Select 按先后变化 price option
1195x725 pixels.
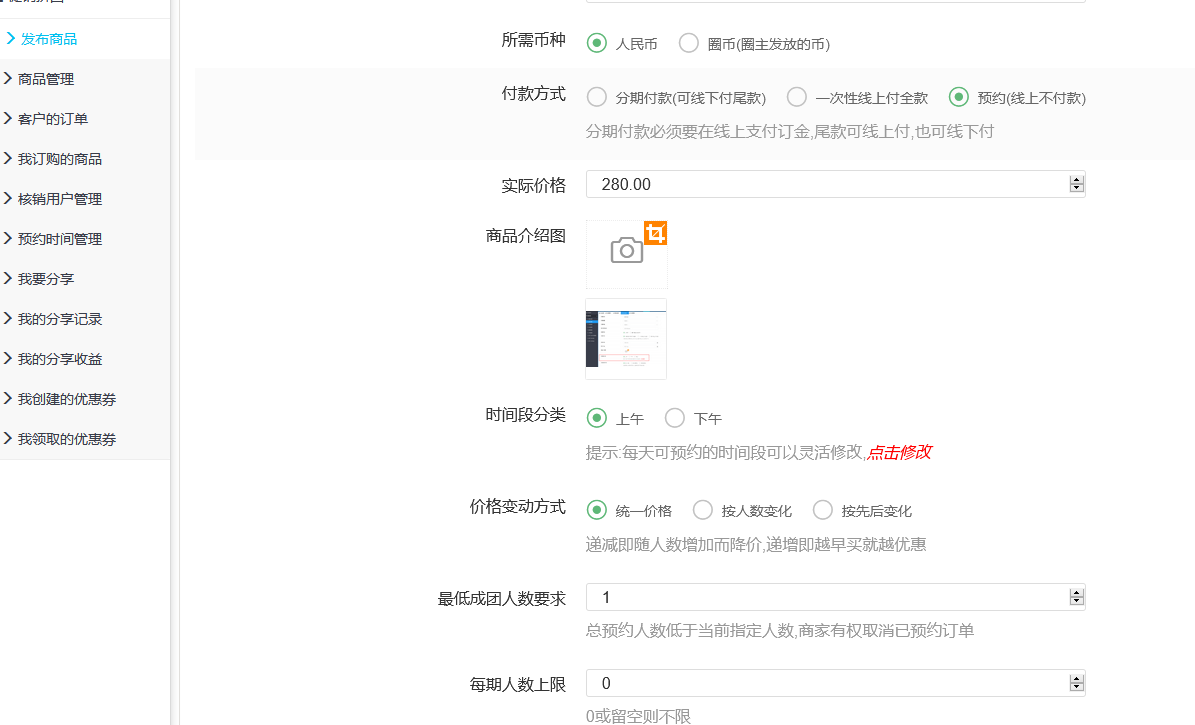(823, 510)
